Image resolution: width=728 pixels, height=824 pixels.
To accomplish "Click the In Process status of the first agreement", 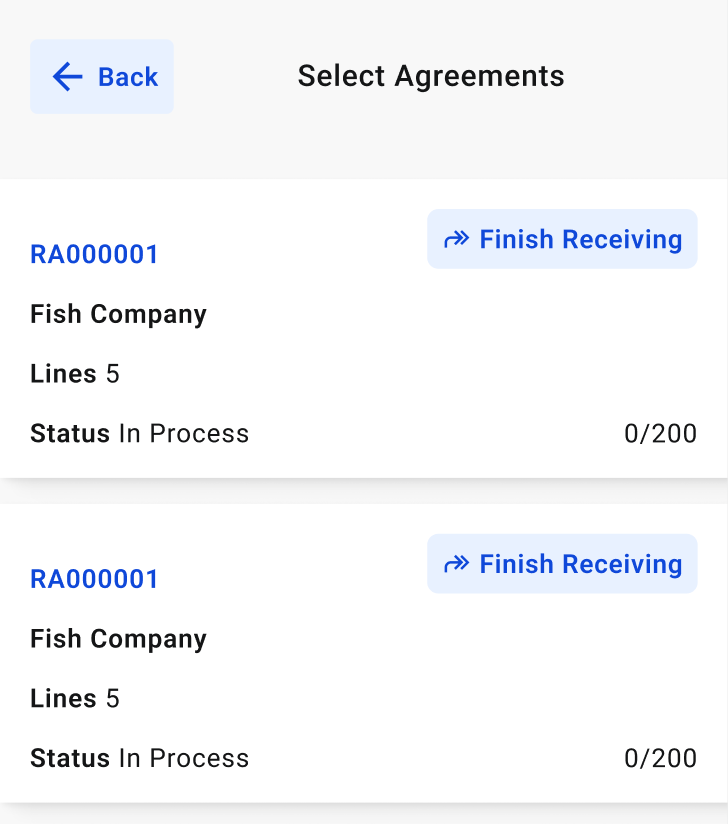I will [184, 434].
